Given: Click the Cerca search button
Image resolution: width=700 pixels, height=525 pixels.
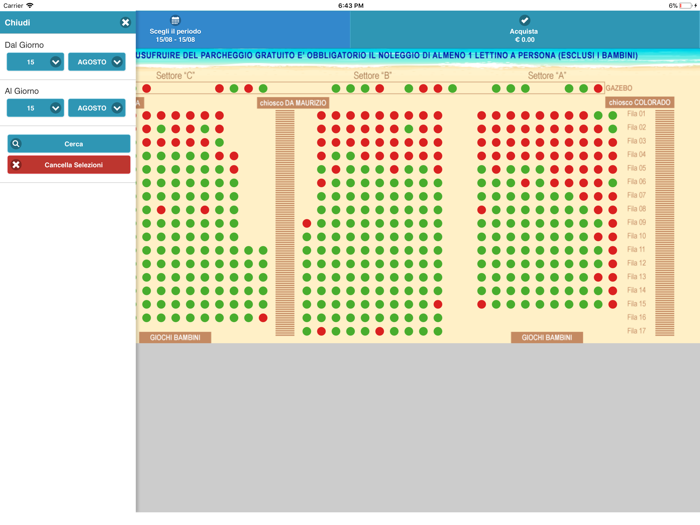Looking at the screenshot, I should 69,144.
